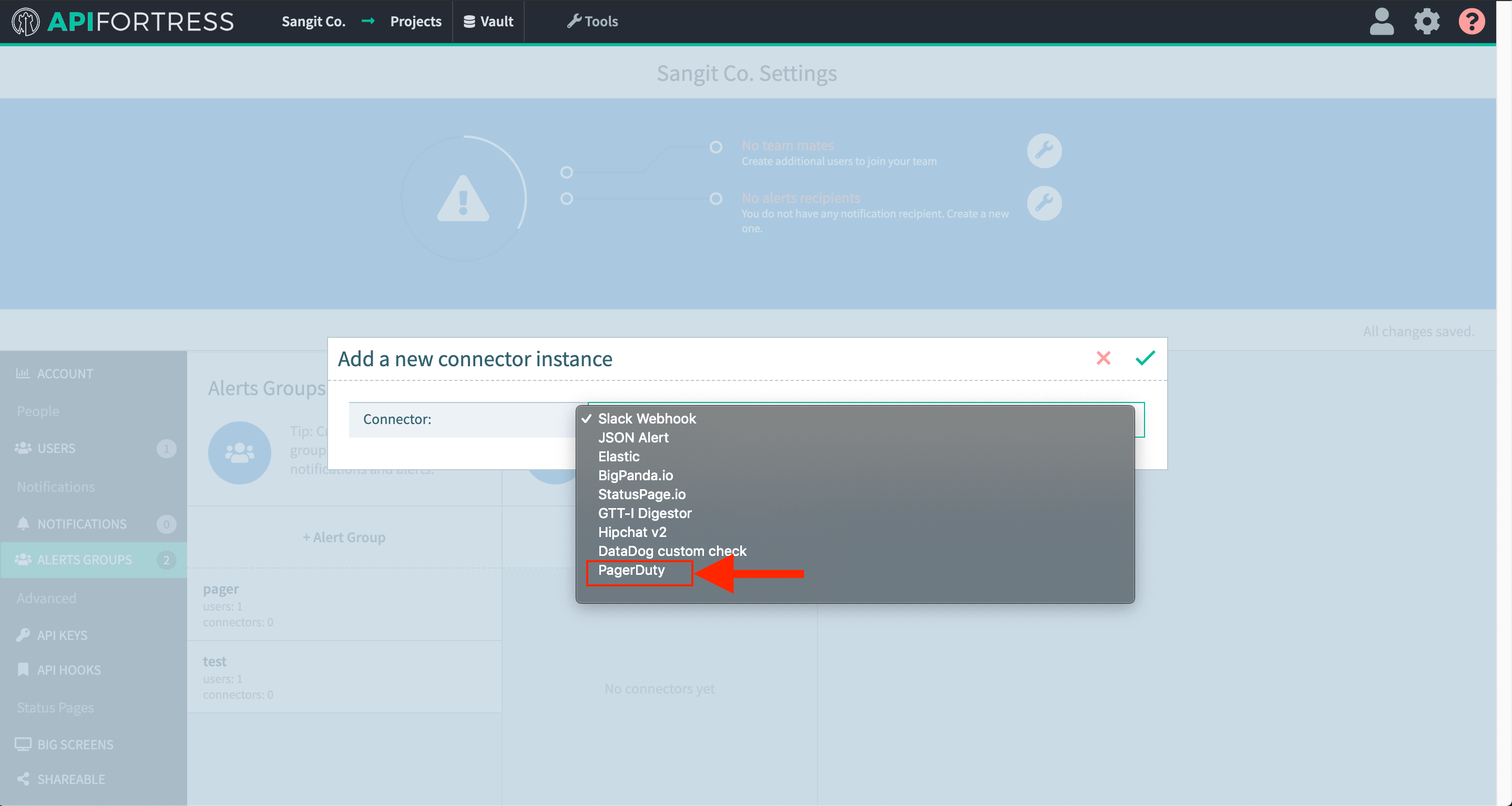Click the API Fortress logo
Viewport: 1512px width, 806px height.
click(123, 22)
